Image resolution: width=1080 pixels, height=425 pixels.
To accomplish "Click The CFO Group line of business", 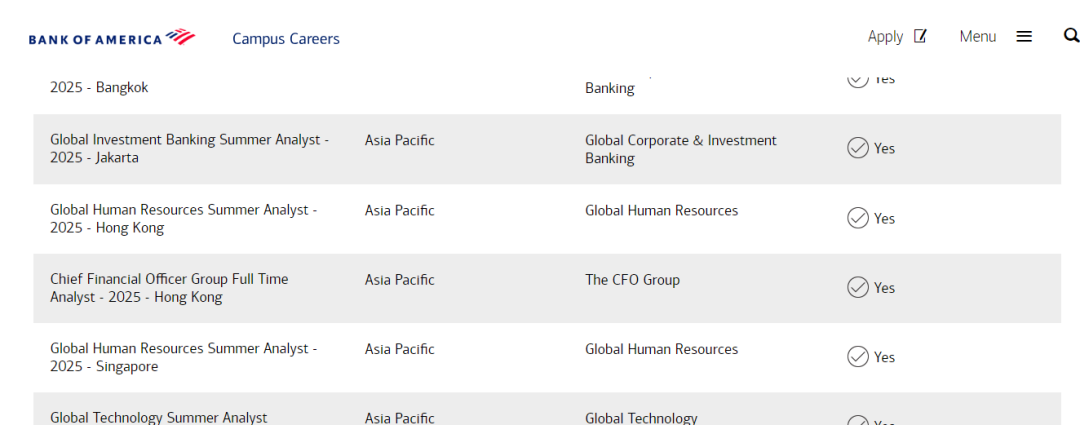I will (x=632, y=280).
